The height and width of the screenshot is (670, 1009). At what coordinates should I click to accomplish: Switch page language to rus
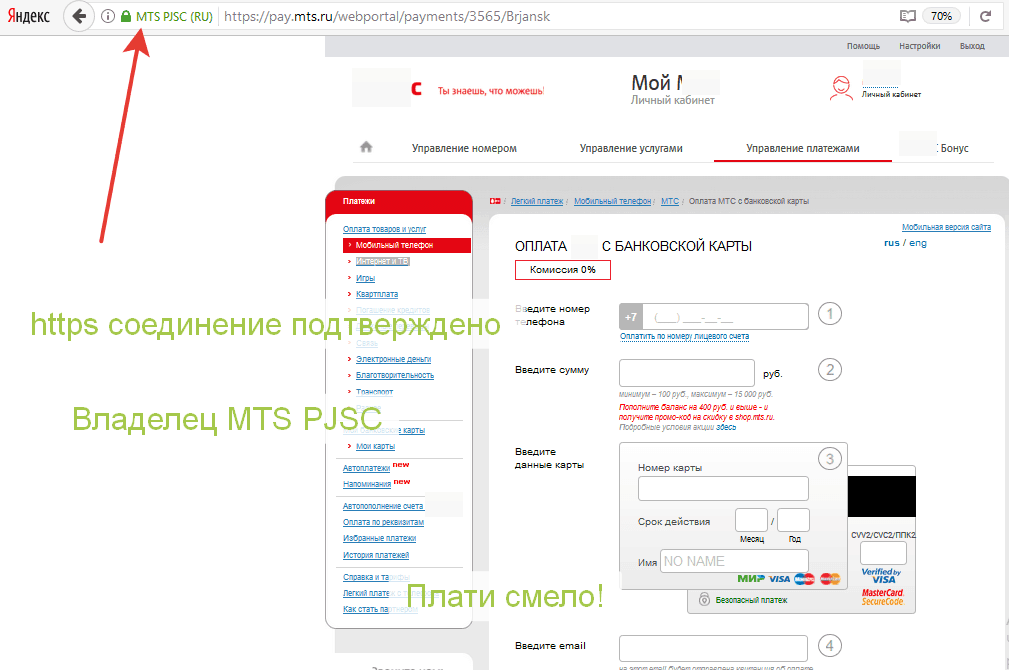click(x=892, y=243)
